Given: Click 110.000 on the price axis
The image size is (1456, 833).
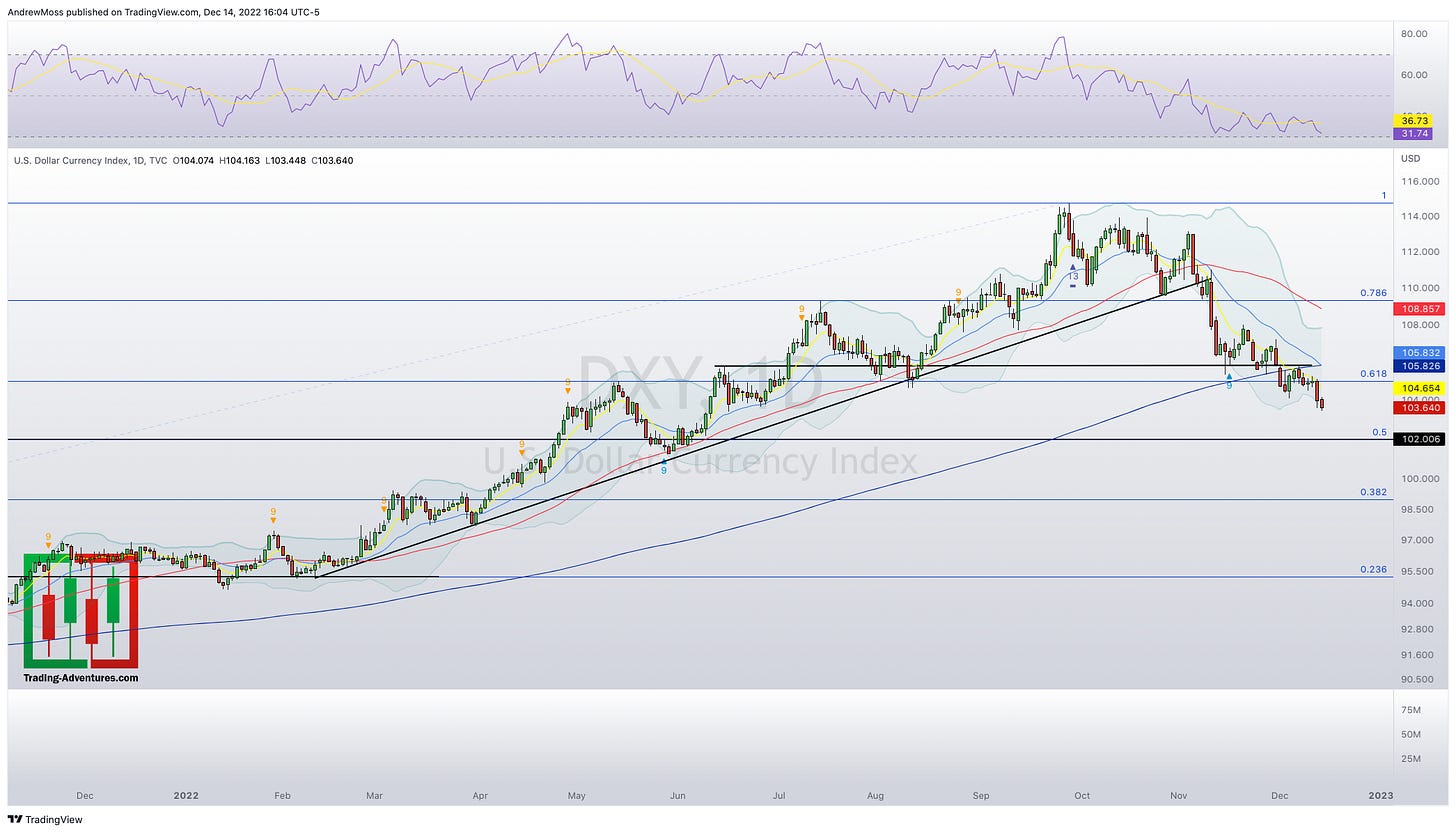Looking at the screenshot, I should pyautogui.click(x=1418, y=287).
